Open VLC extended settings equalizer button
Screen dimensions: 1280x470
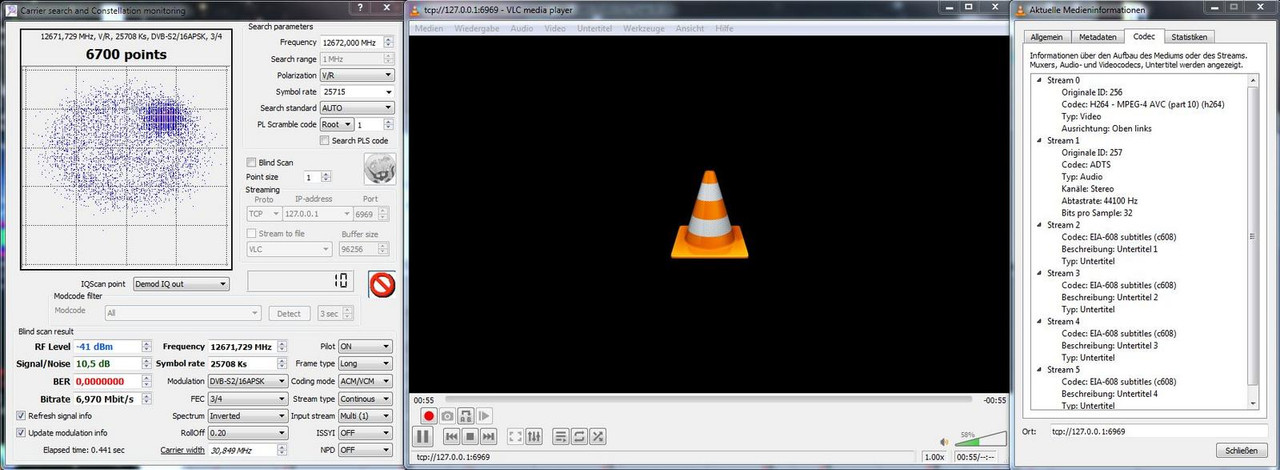point(534,436)
